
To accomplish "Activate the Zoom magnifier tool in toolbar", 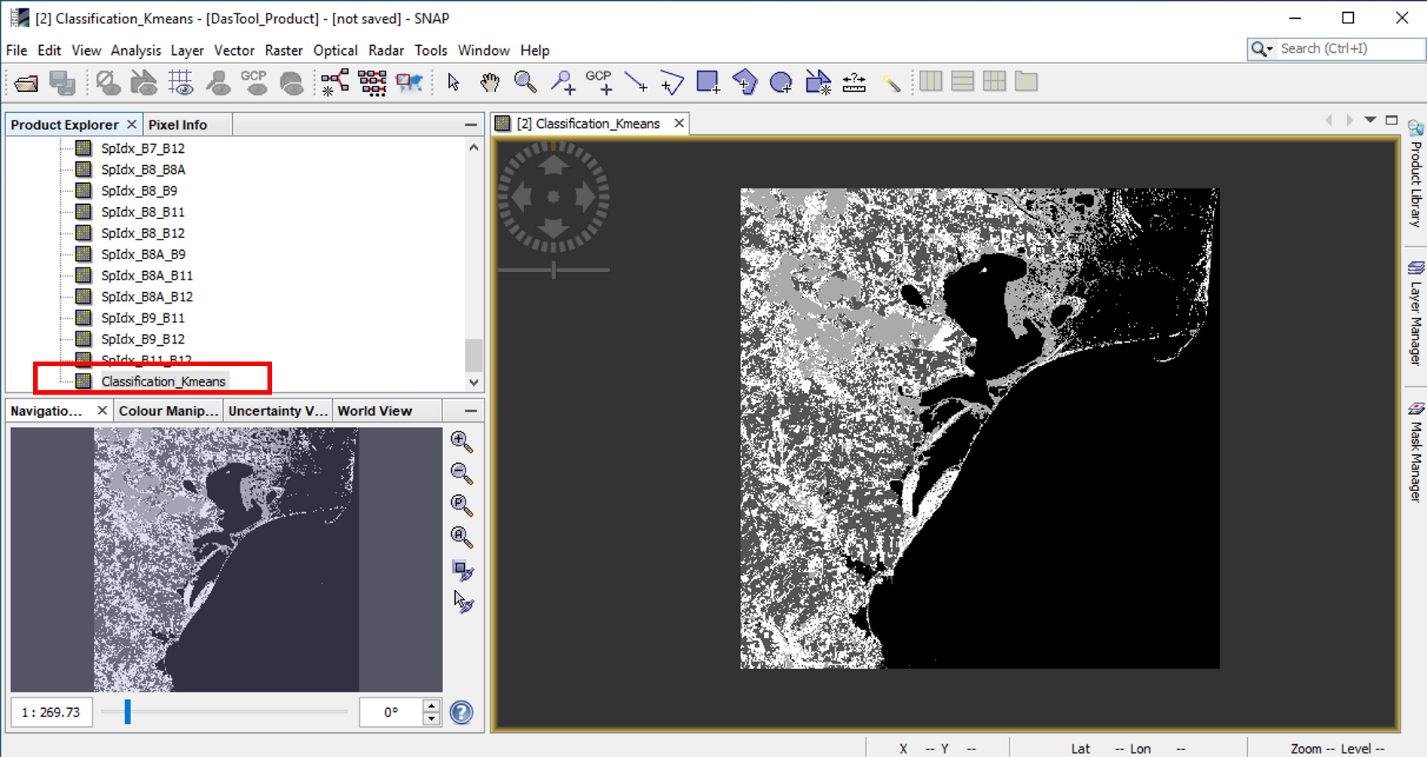I will tap(525, 82).
